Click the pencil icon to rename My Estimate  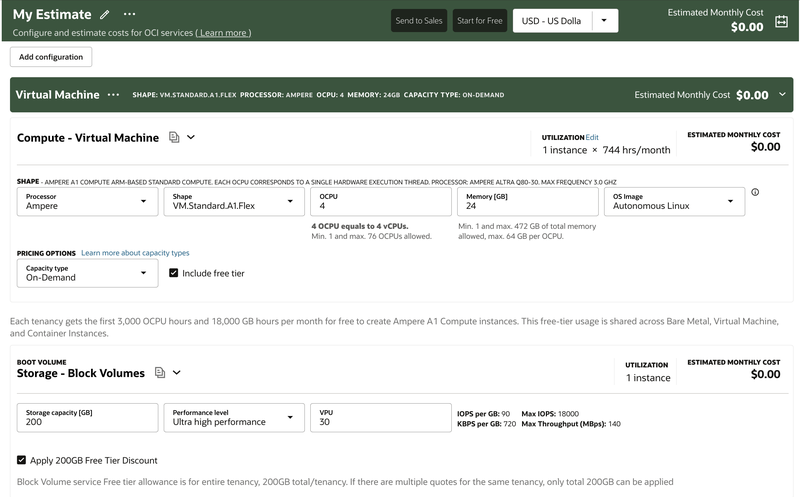point(105,14)
